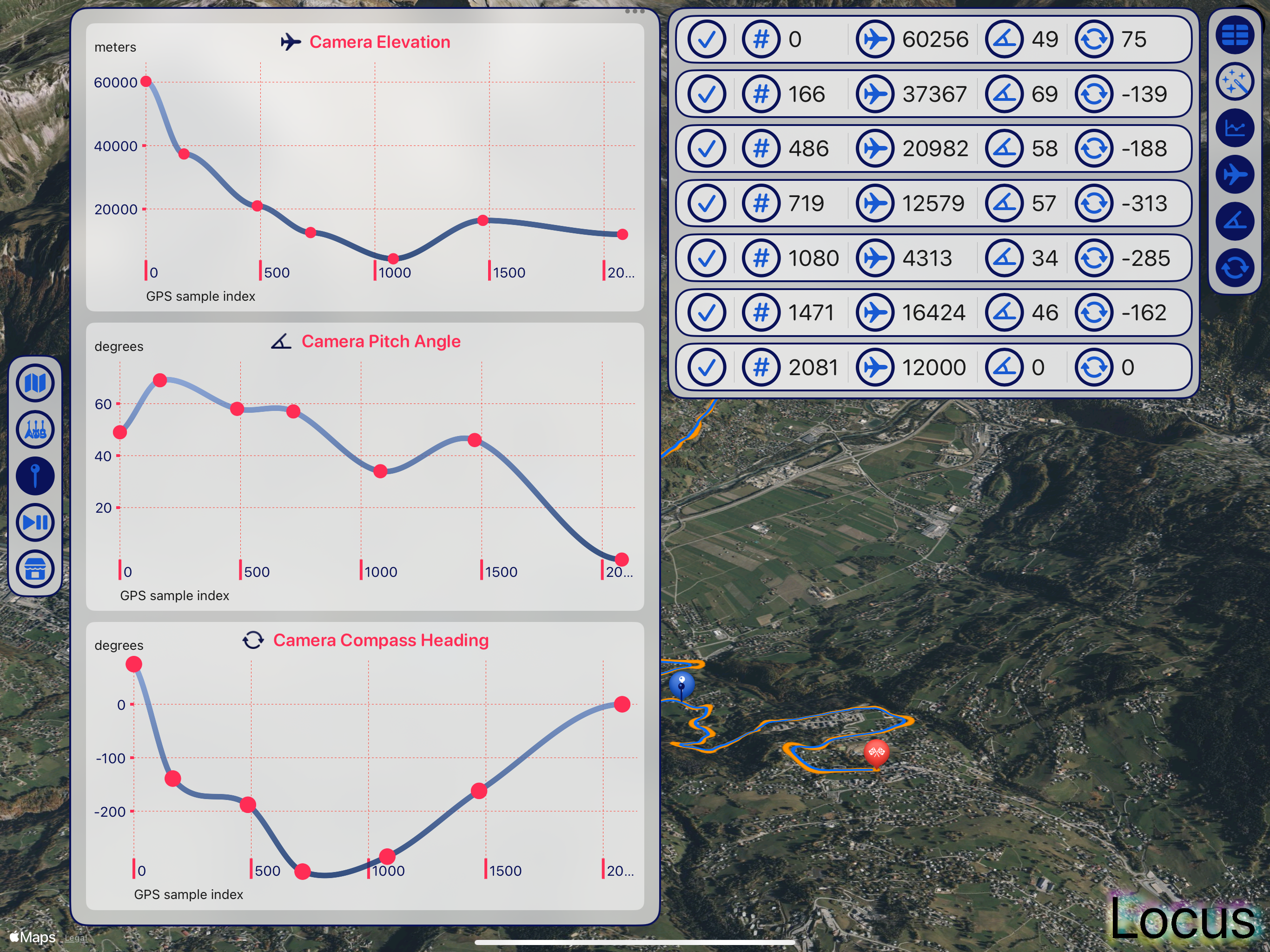1270x952 pixels.
Task: Click the guitars AB icon
Action: click(x=35, y=430)
